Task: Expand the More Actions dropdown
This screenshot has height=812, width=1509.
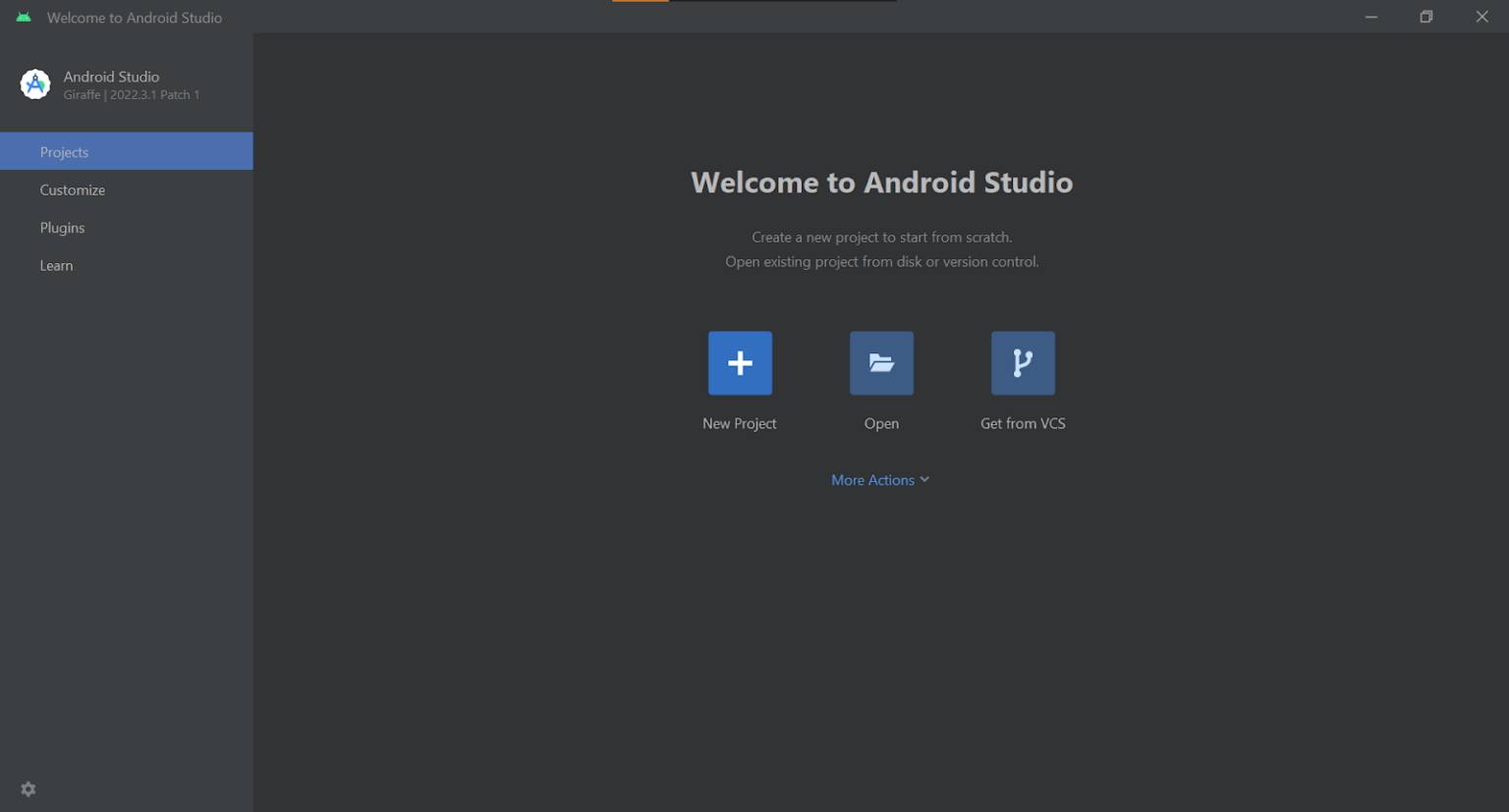Action: pyautogui.click(x=880, y=480)
